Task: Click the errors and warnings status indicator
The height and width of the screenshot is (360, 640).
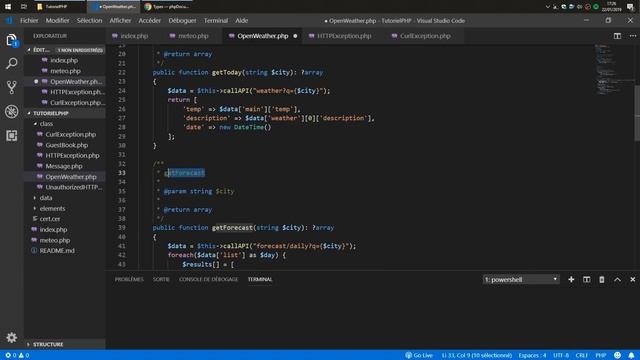Action: (17, 355)
